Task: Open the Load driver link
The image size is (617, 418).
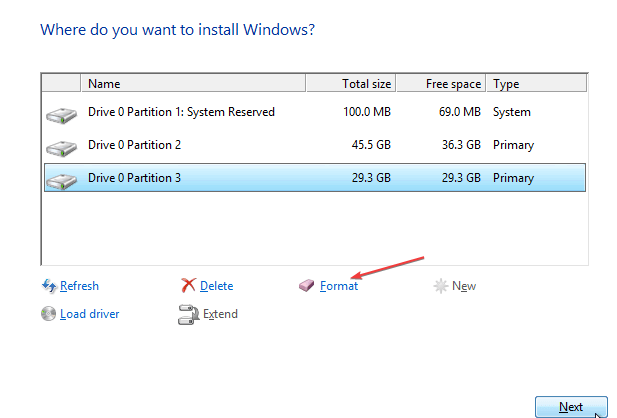Action: tap(89, 314)
